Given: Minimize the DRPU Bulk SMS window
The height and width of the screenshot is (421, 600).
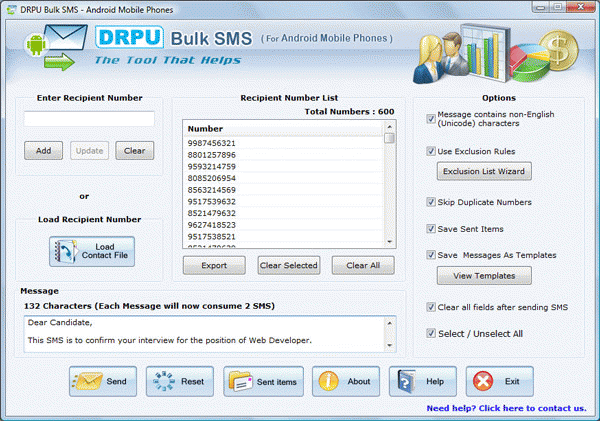Looking at the screenshot, I should pos(541,7).
